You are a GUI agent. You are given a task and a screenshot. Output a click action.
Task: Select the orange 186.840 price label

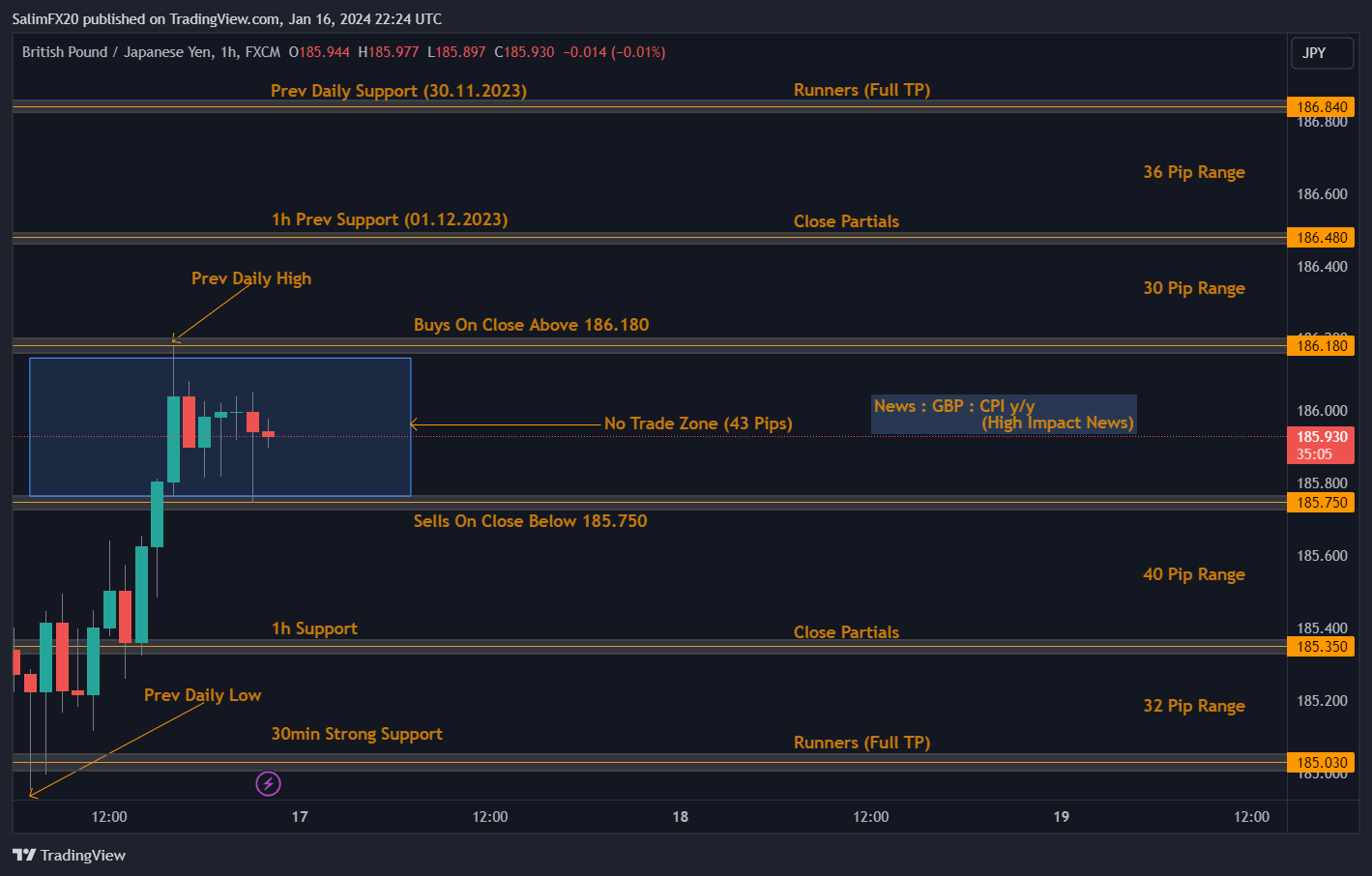(1321, 107)
